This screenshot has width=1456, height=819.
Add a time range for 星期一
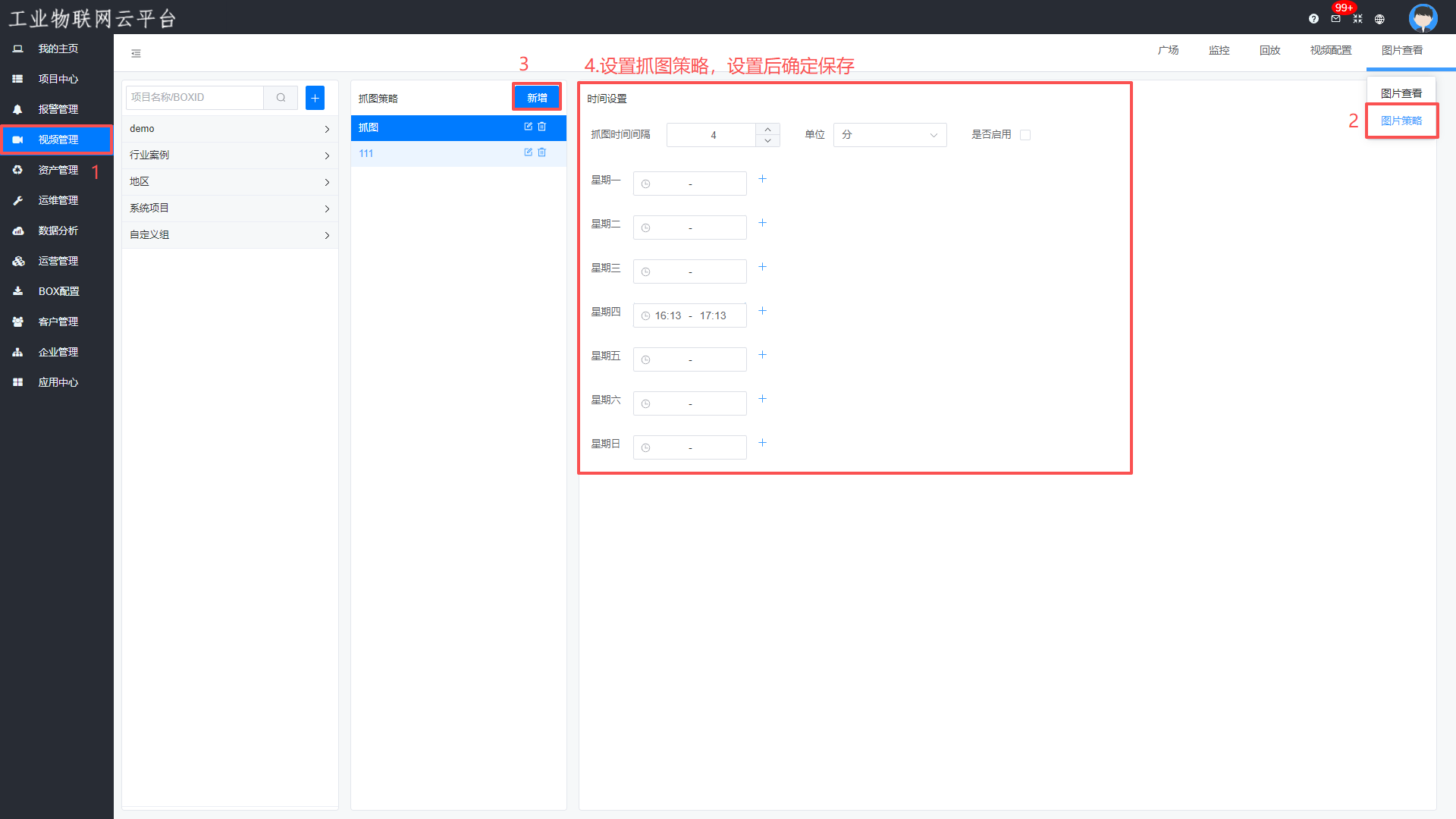762,179
